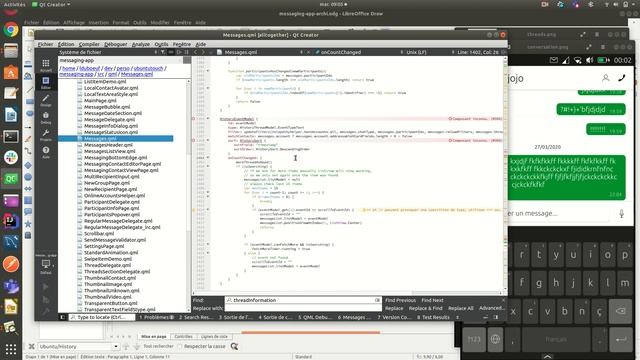Click Find Previous button
The image size is (640, 360).
tap(400, 300)
